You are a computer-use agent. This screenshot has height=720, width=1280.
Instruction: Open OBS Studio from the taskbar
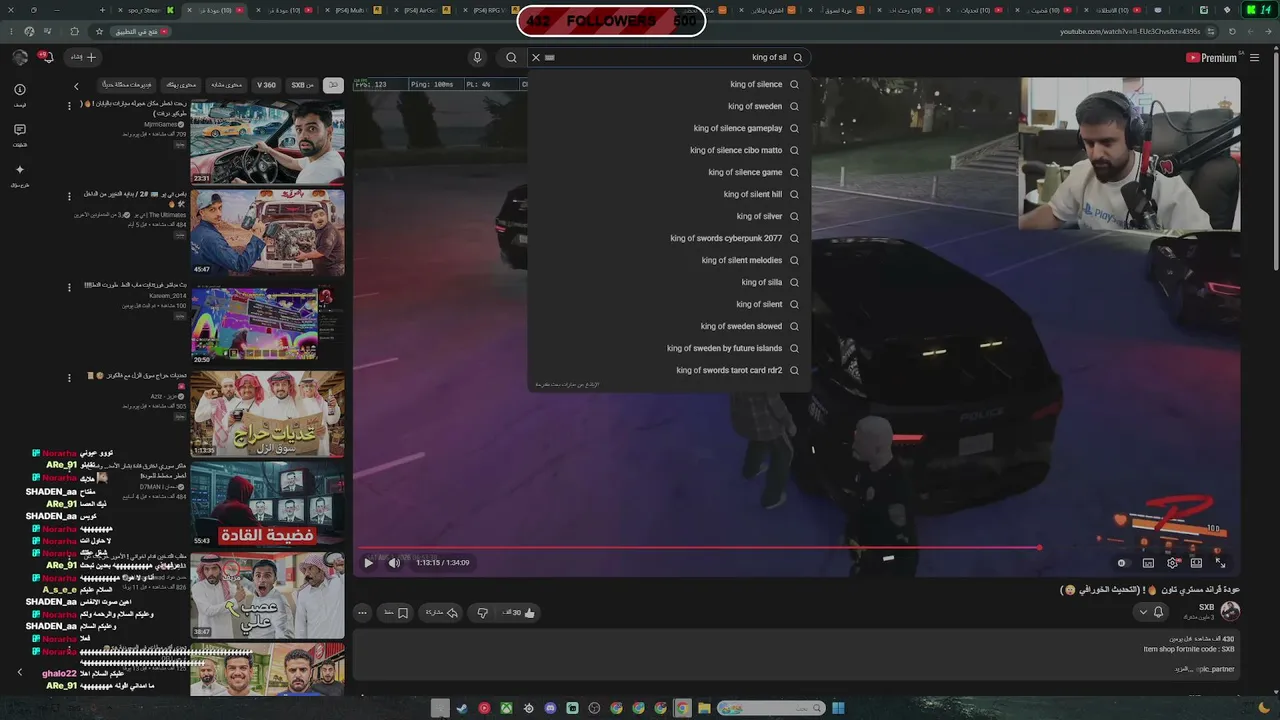(594, 708)
